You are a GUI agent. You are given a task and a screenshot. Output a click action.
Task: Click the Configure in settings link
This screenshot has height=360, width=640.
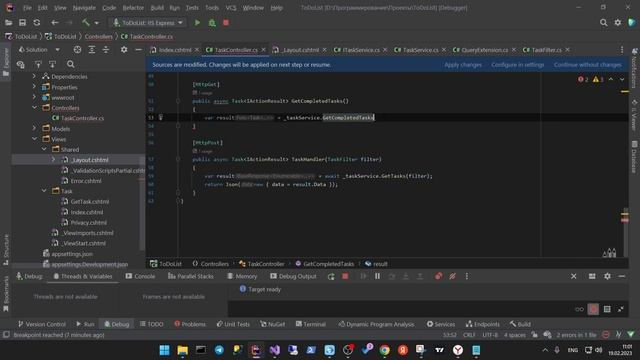pos(518,64)
